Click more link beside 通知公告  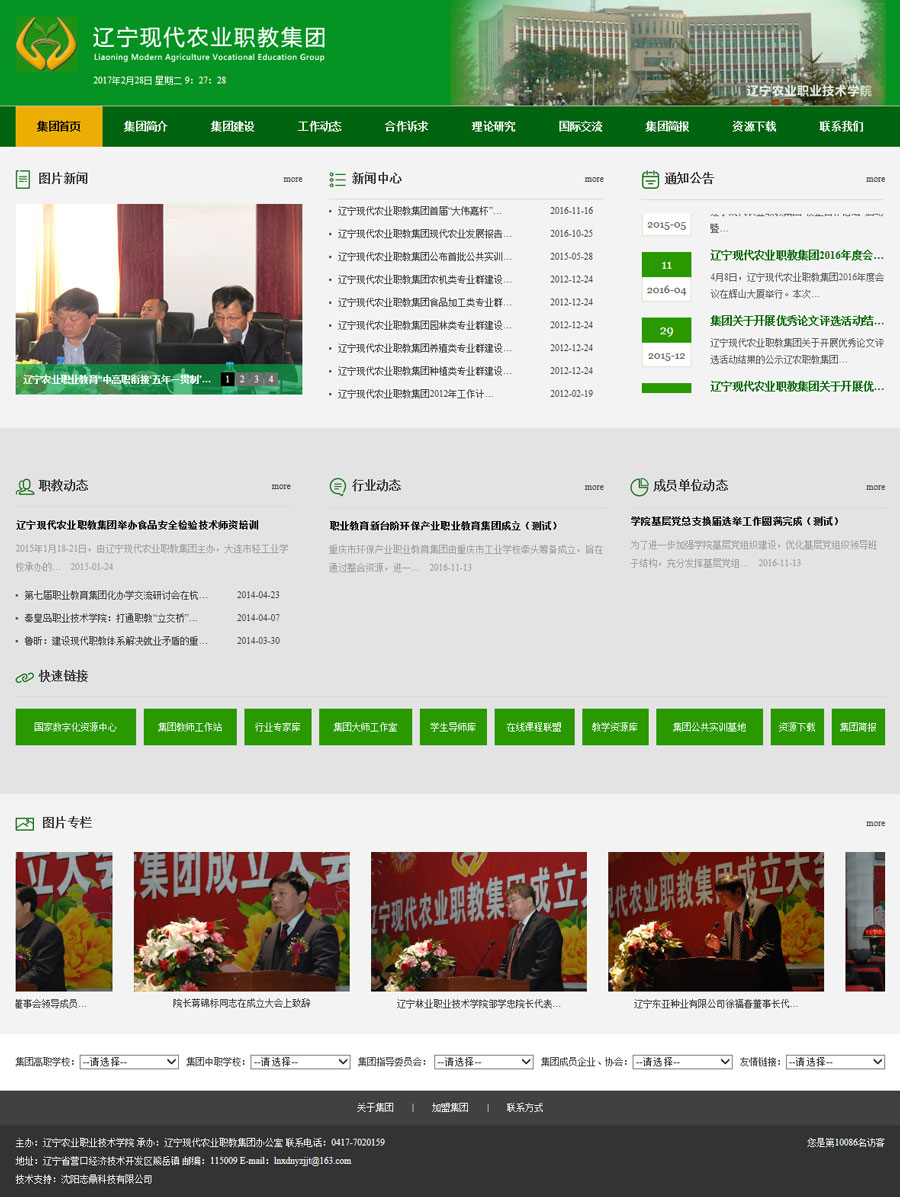tap(876, 179)
